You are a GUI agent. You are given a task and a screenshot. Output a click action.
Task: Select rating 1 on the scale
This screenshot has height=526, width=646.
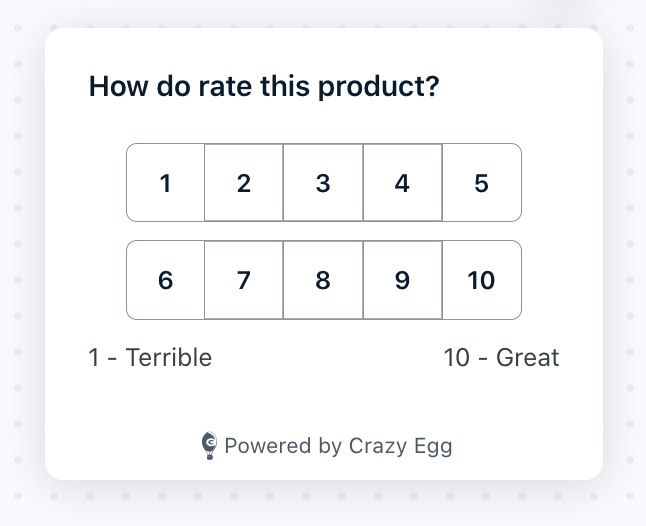click(165, 182)
